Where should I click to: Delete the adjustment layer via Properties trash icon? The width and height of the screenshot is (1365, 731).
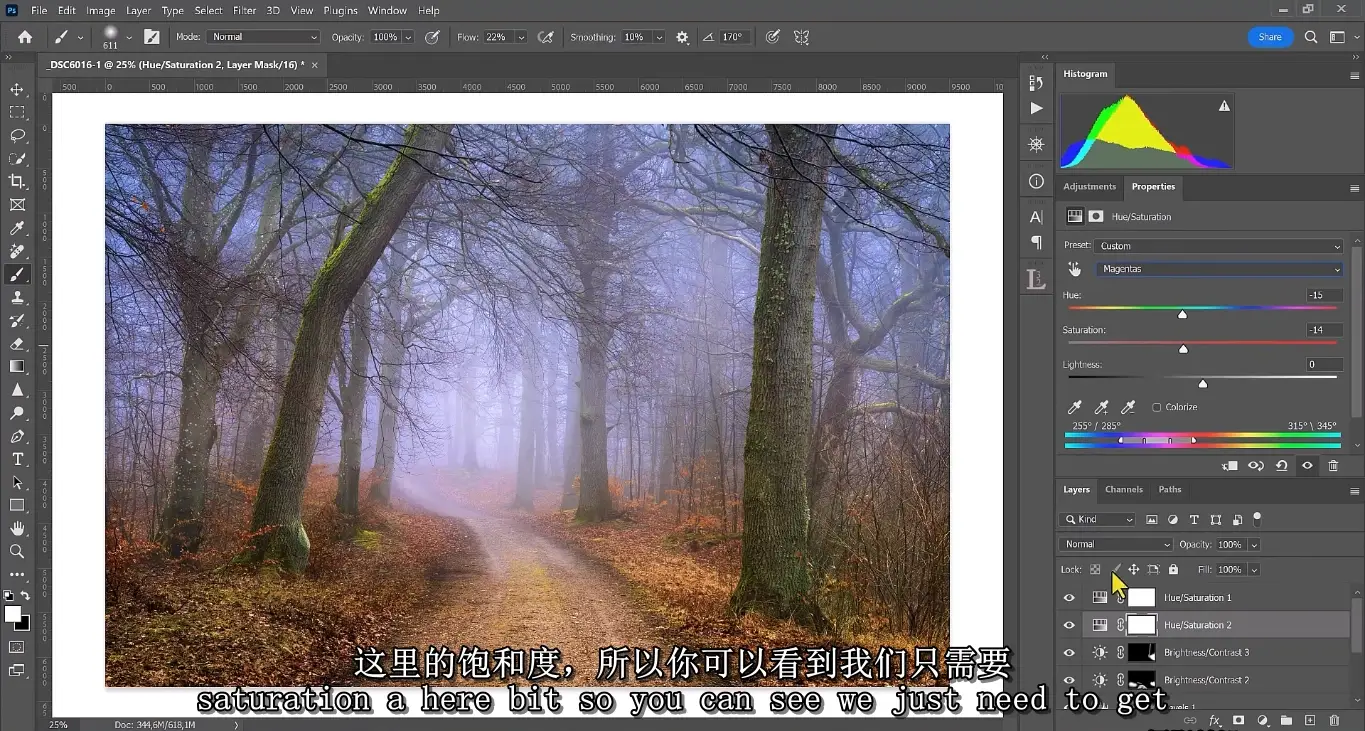[x=1333, y=466]
